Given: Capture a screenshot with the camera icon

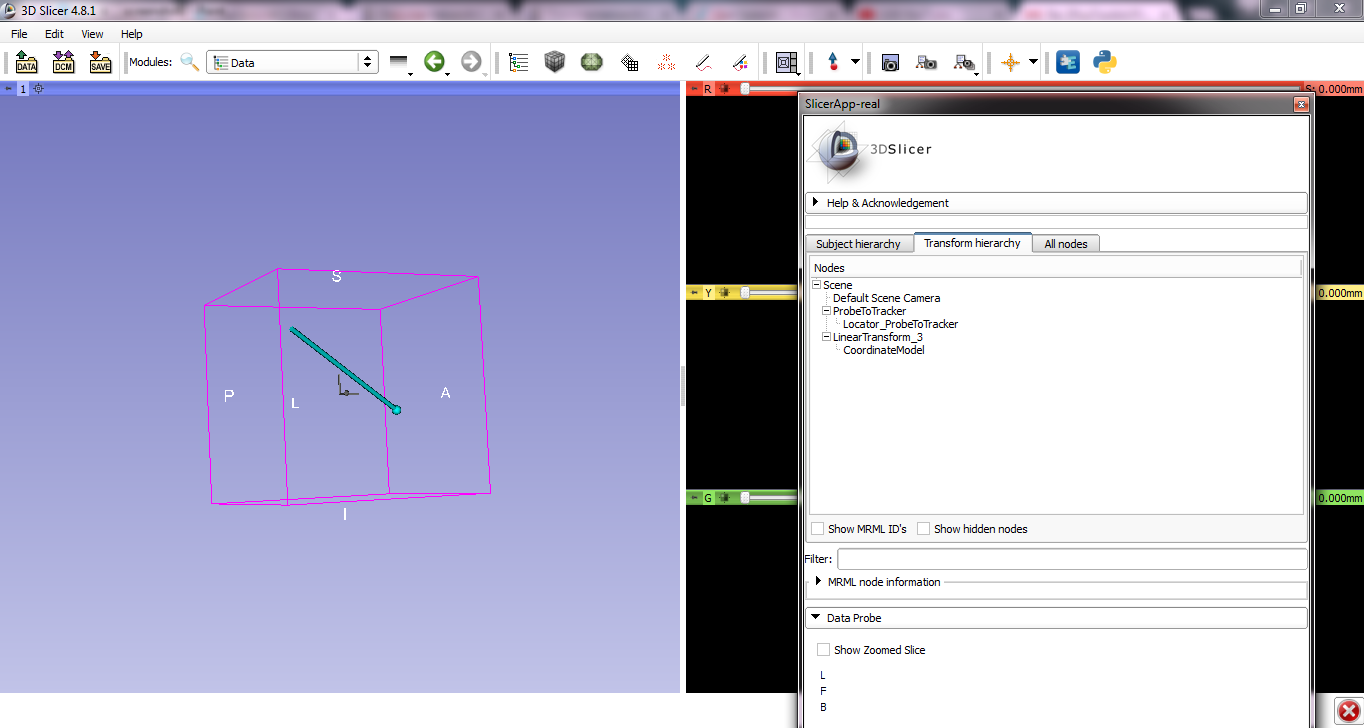Looking at the screenshot, I should tap(890, 62).
